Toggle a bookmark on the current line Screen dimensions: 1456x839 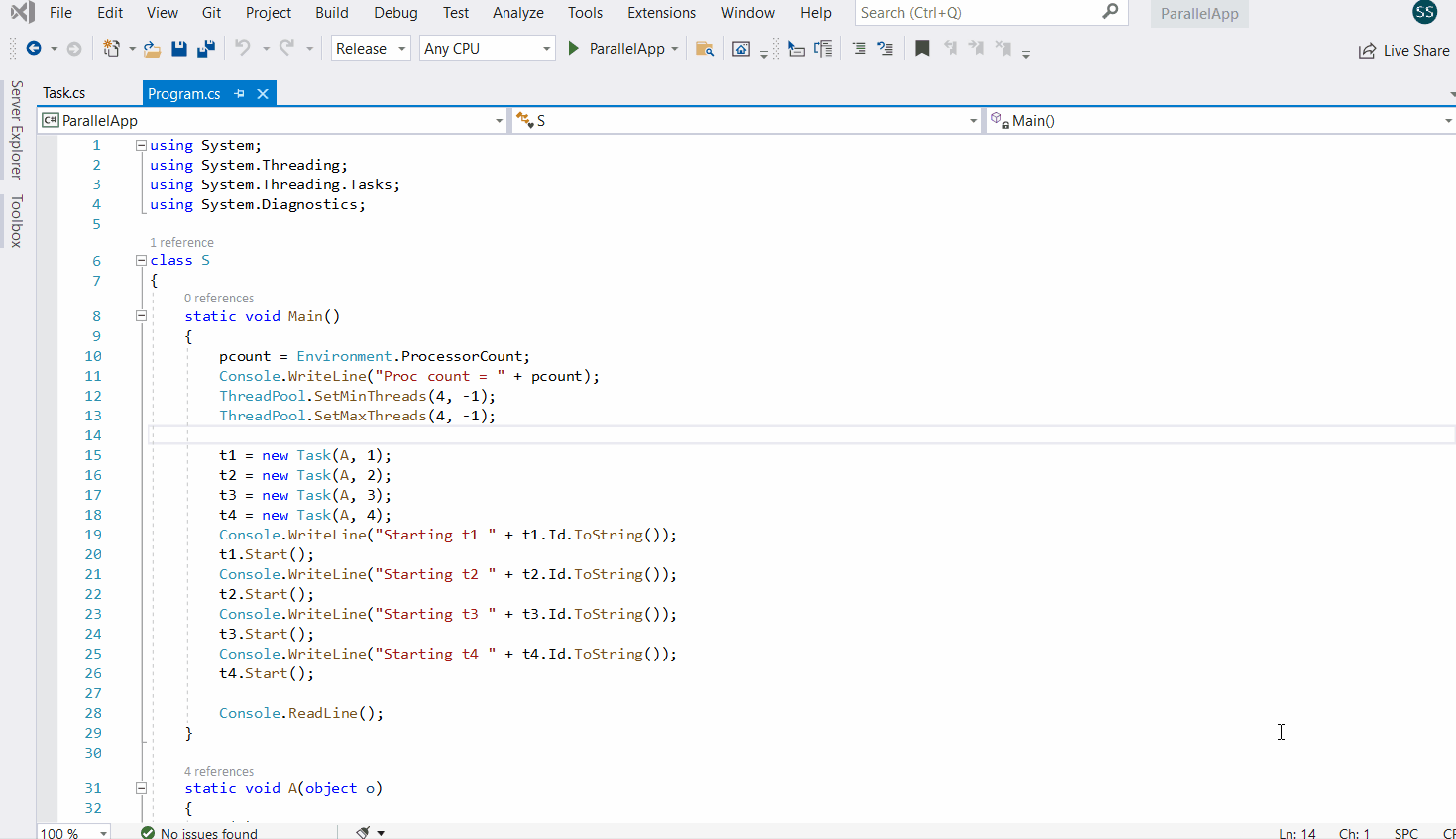pyautogui.click(x=922, y=48)
